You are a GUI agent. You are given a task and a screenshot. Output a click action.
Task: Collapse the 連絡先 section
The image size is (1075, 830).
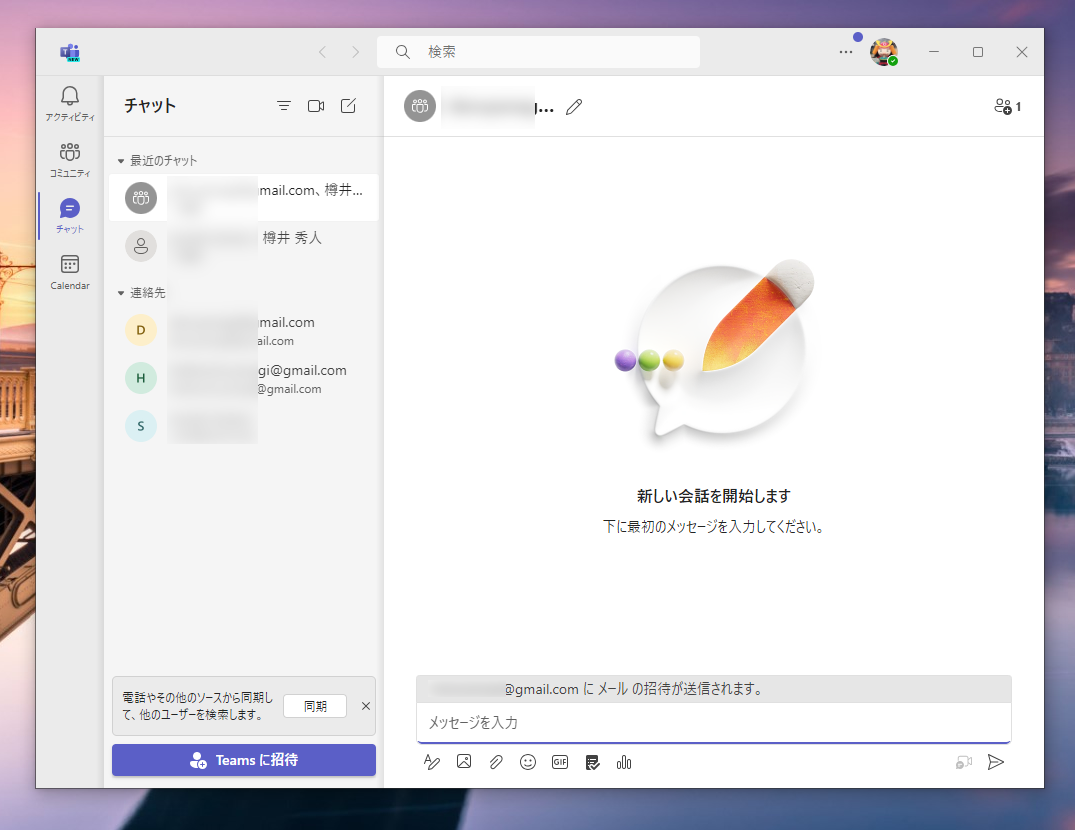pos(120,292)
